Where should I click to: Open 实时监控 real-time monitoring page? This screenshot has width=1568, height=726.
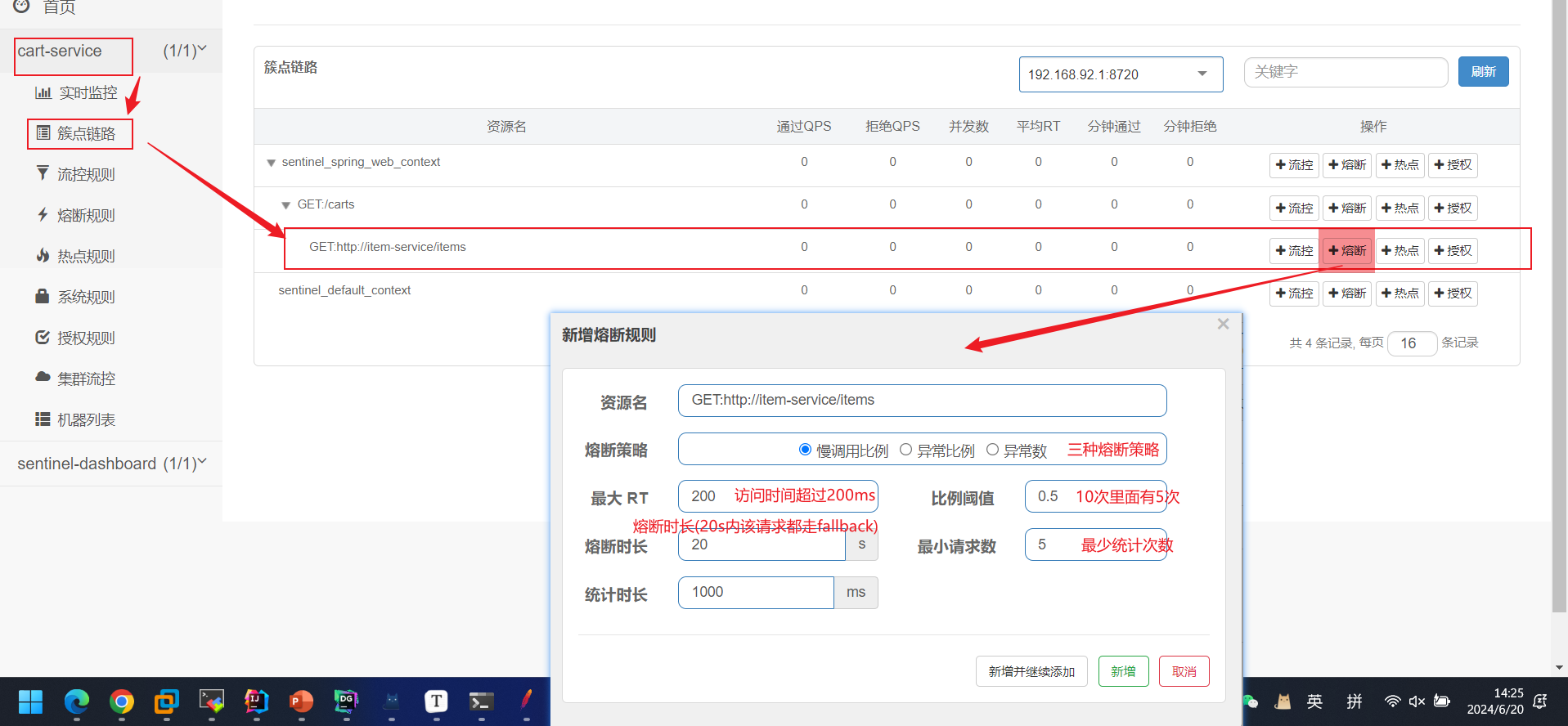click(x=77, y=92)
